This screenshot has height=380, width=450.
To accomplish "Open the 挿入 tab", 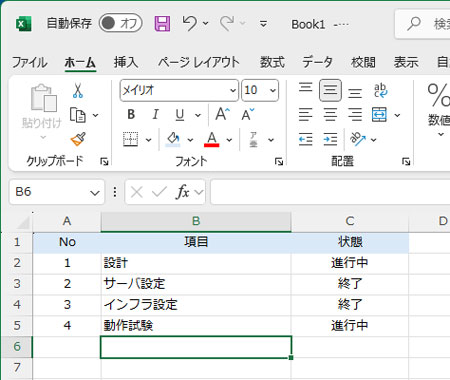I will point(126,62).
